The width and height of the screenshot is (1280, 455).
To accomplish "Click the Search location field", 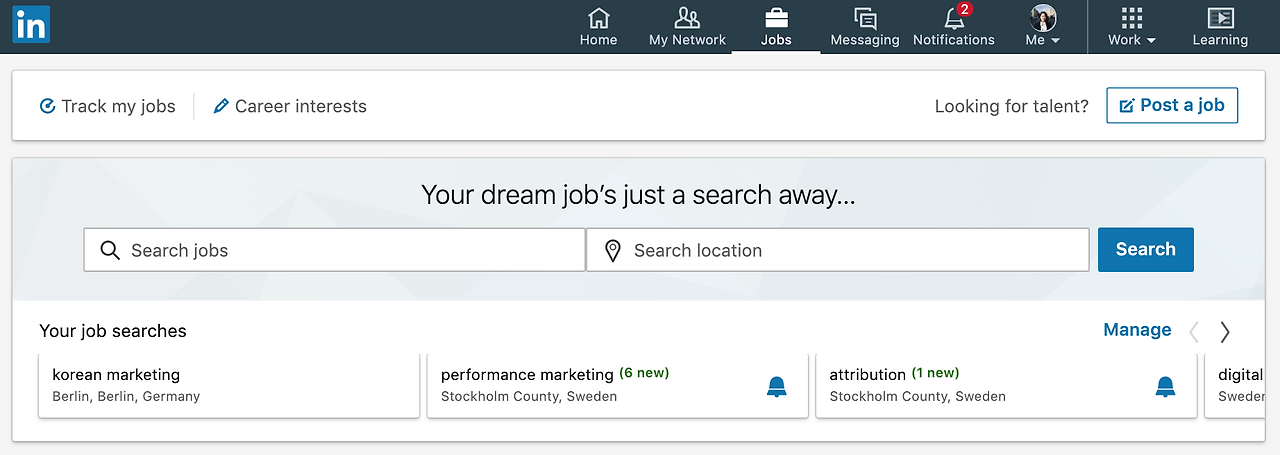I will (x=850, y=250).
